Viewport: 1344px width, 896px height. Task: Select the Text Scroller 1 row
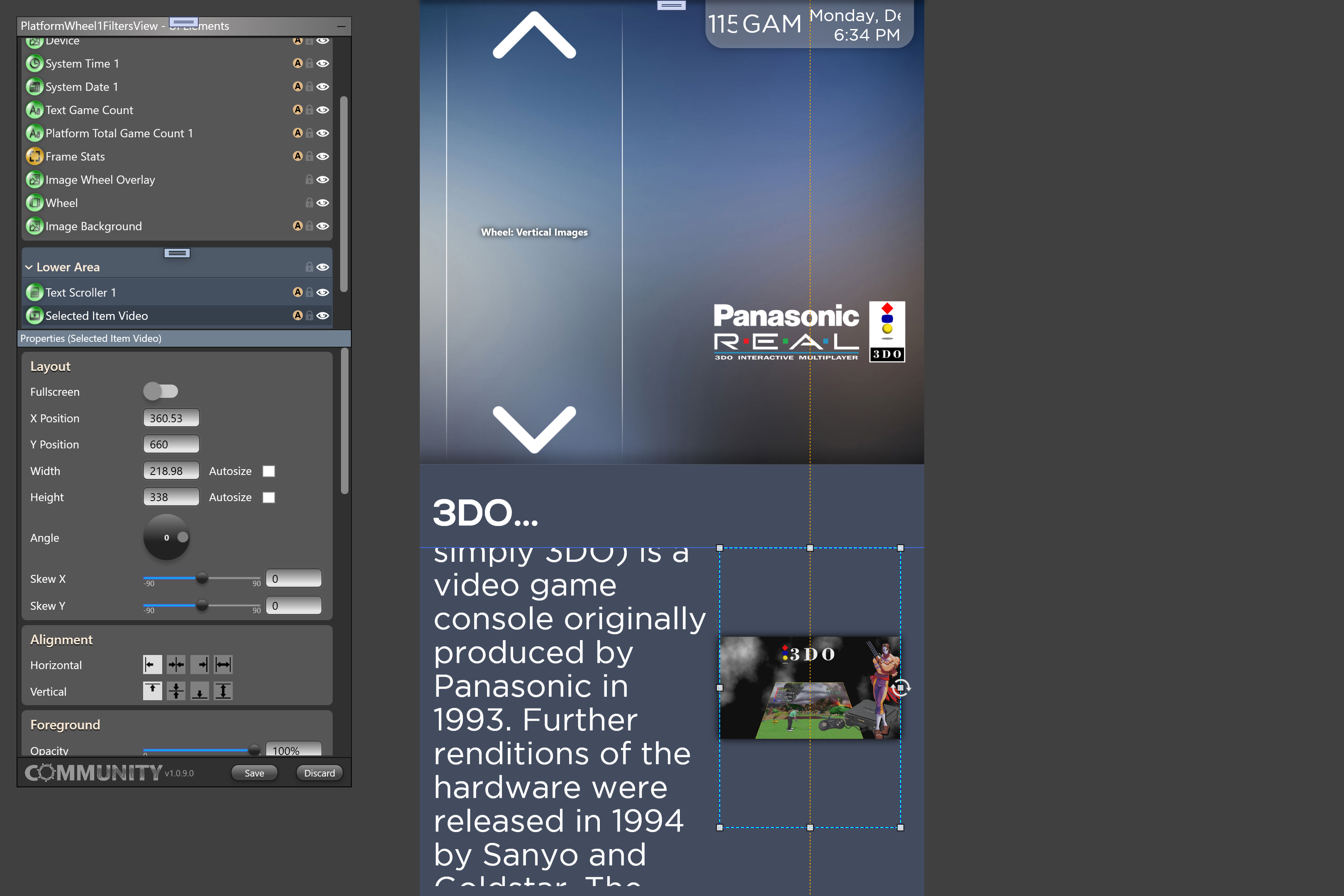[x=177, y=292]
